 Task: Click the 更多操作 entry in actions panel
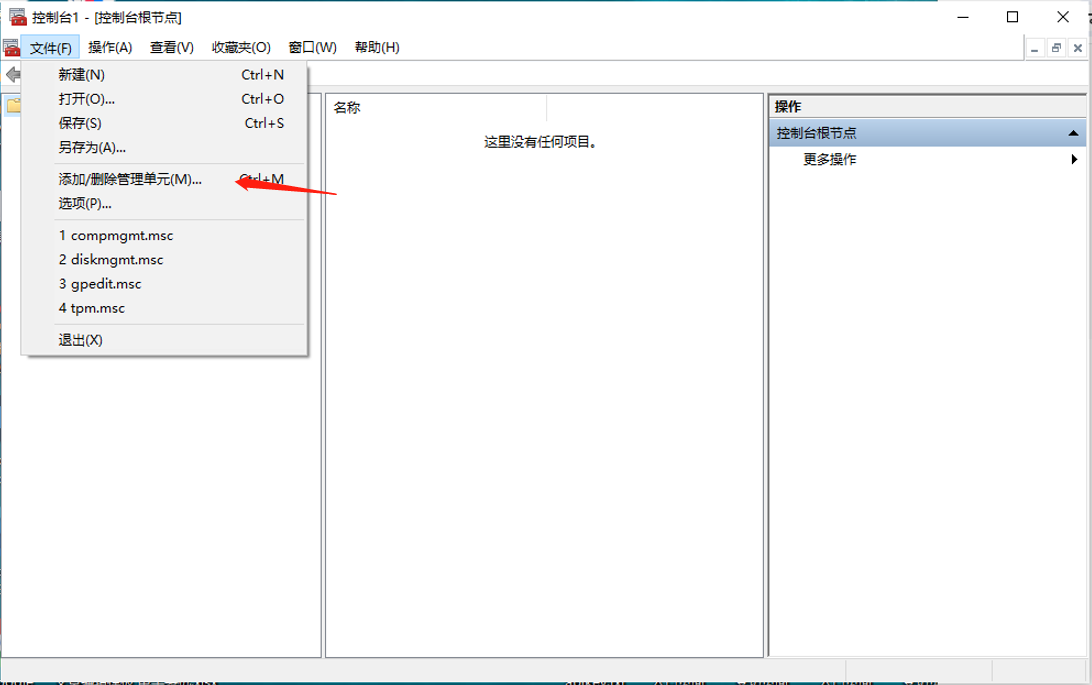[x=828, y=159]
